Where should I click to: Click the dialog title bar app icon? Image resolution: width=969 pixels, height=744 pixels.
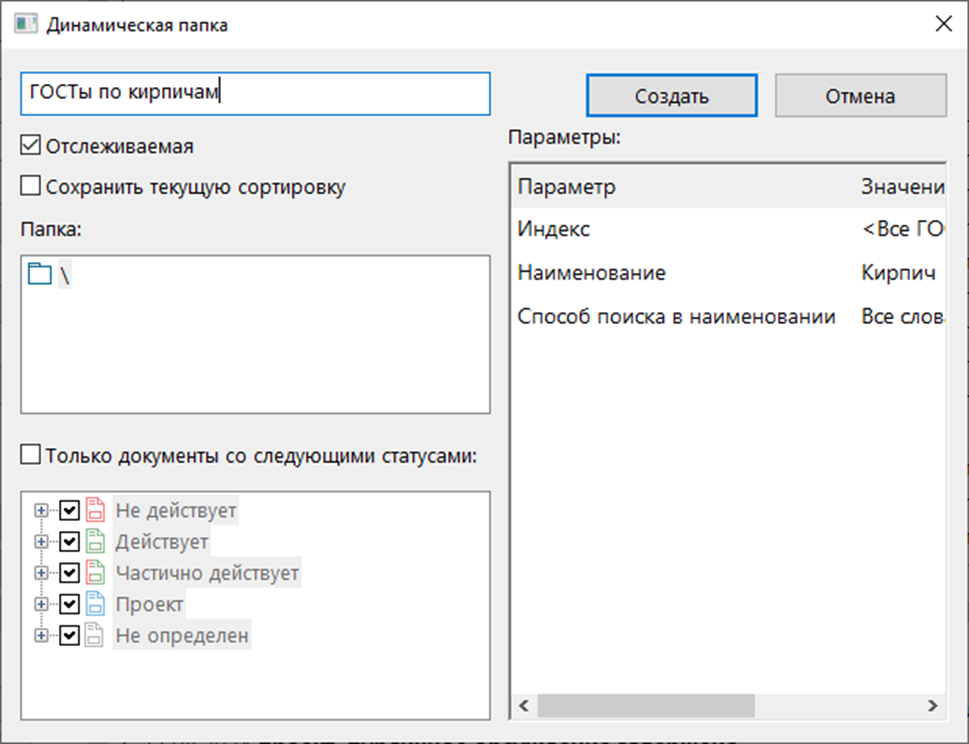pos(26,24)
